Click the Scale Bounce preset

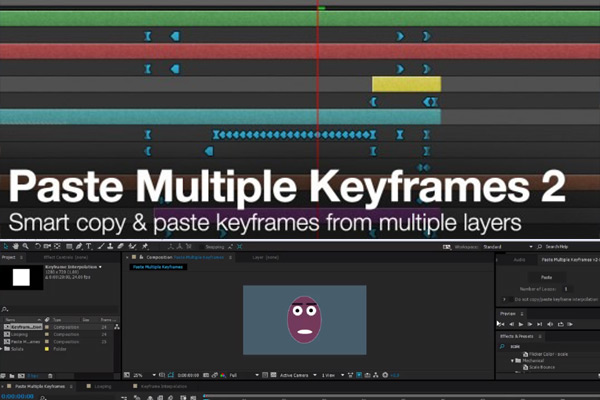point(539,367)
